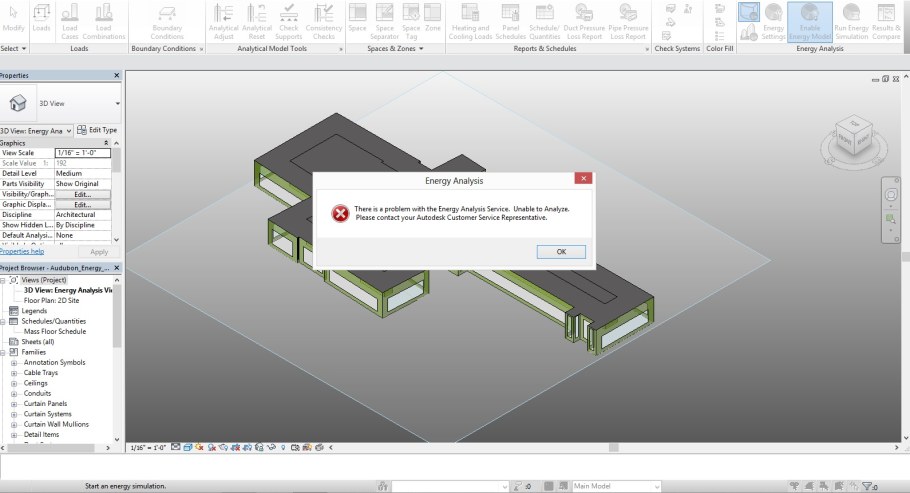Image resolution: width=910 pixels, height=493 pixels.
Task: Collapse the Graphics properties section
Action: tap(106, 143)
